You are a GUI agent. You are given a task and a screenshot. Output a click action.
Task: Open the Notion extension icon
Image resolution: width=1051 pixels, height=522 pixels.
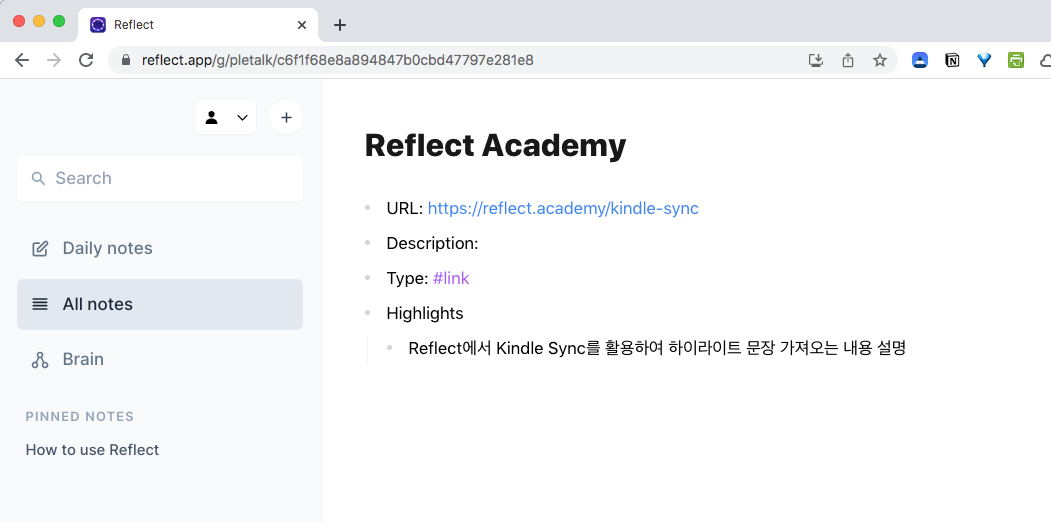click(x=952, y=60)
